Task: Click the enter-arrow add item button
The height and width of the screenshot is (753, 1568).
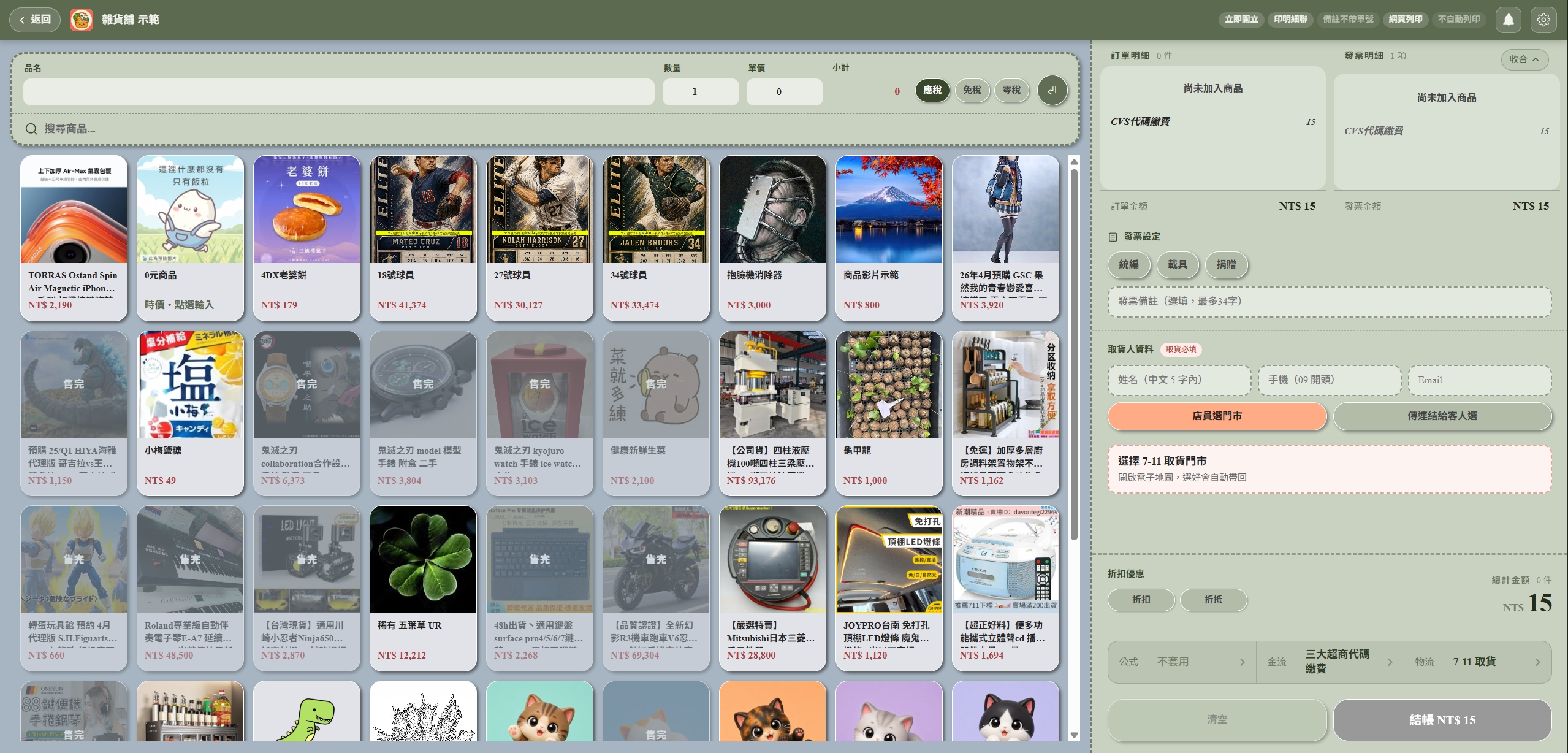Action: coord(1052,90)
